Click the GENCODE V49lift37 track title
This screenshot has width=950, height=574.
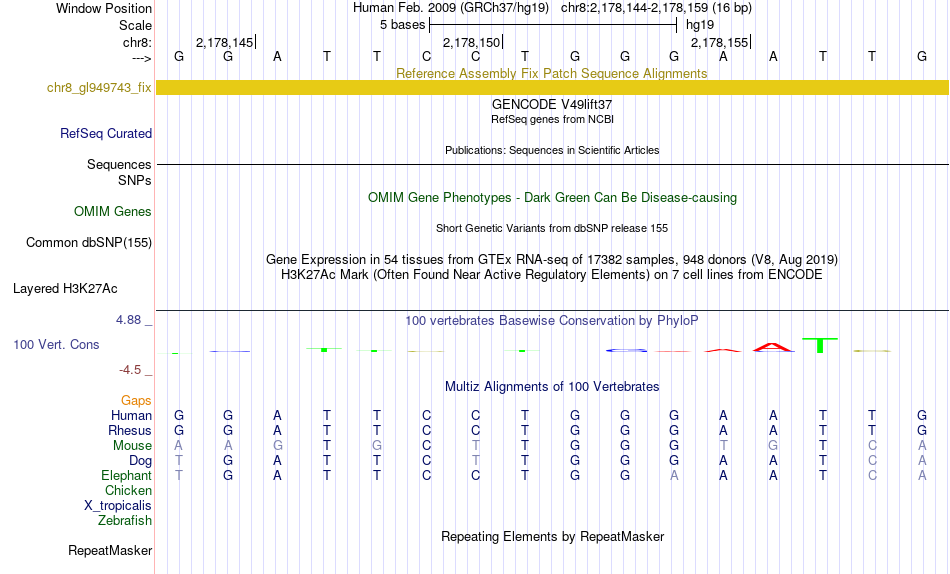pos(552,104)
